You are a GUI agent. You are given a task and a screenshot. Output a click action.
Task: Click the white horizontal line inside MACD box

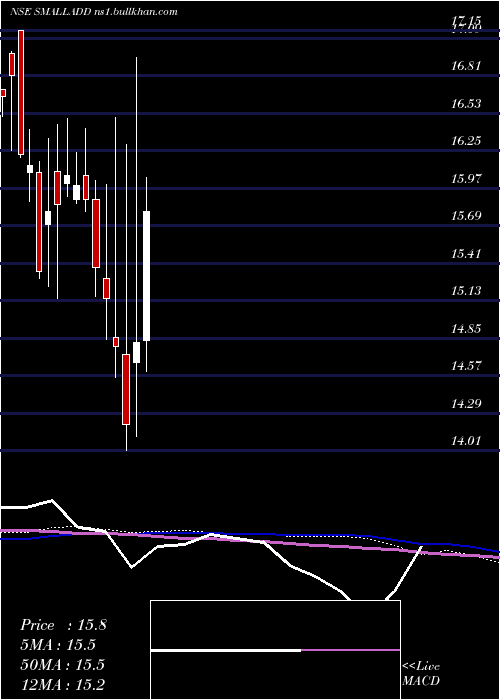tap(226, 650)
